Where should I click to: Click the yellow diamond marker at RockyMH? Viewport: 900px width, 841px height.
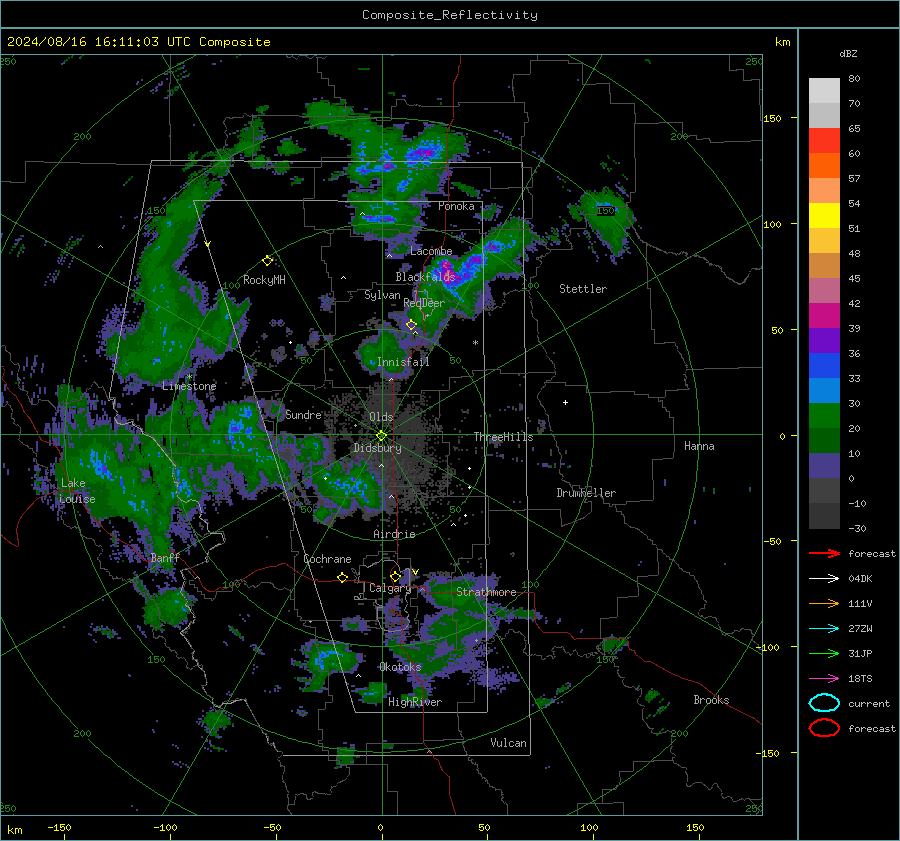click(x=267, y=261)
